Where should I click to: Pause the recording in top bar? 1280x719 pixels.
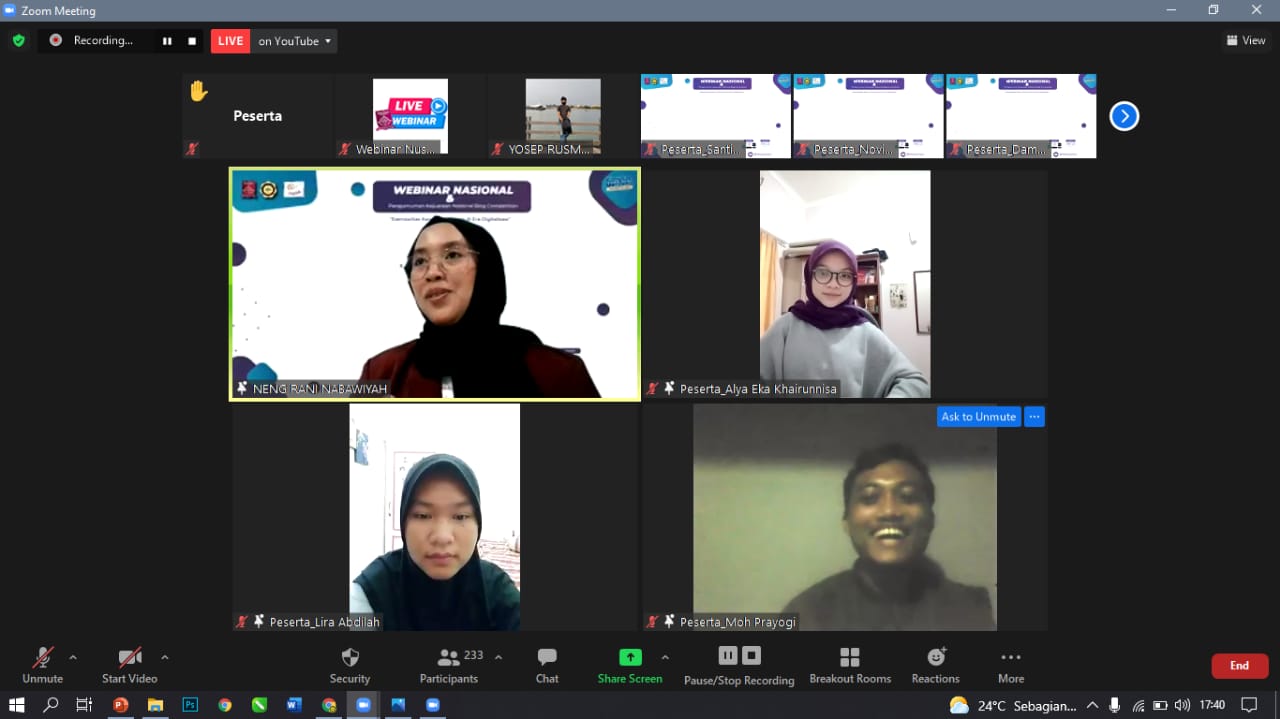tap(167, 41)
